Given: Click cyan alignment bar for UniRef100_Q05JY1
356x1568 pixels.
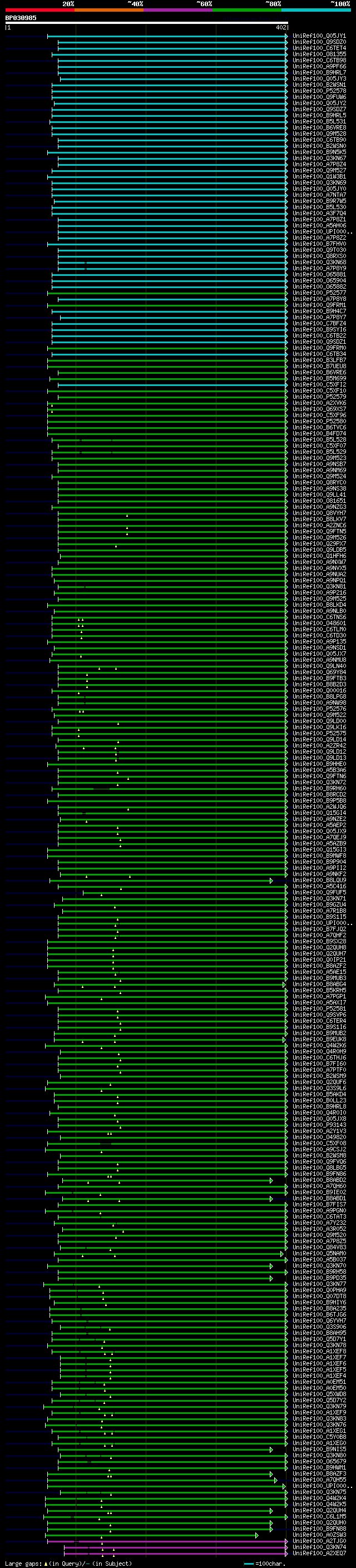Looking at the screenshot, I should coord(167,36).
